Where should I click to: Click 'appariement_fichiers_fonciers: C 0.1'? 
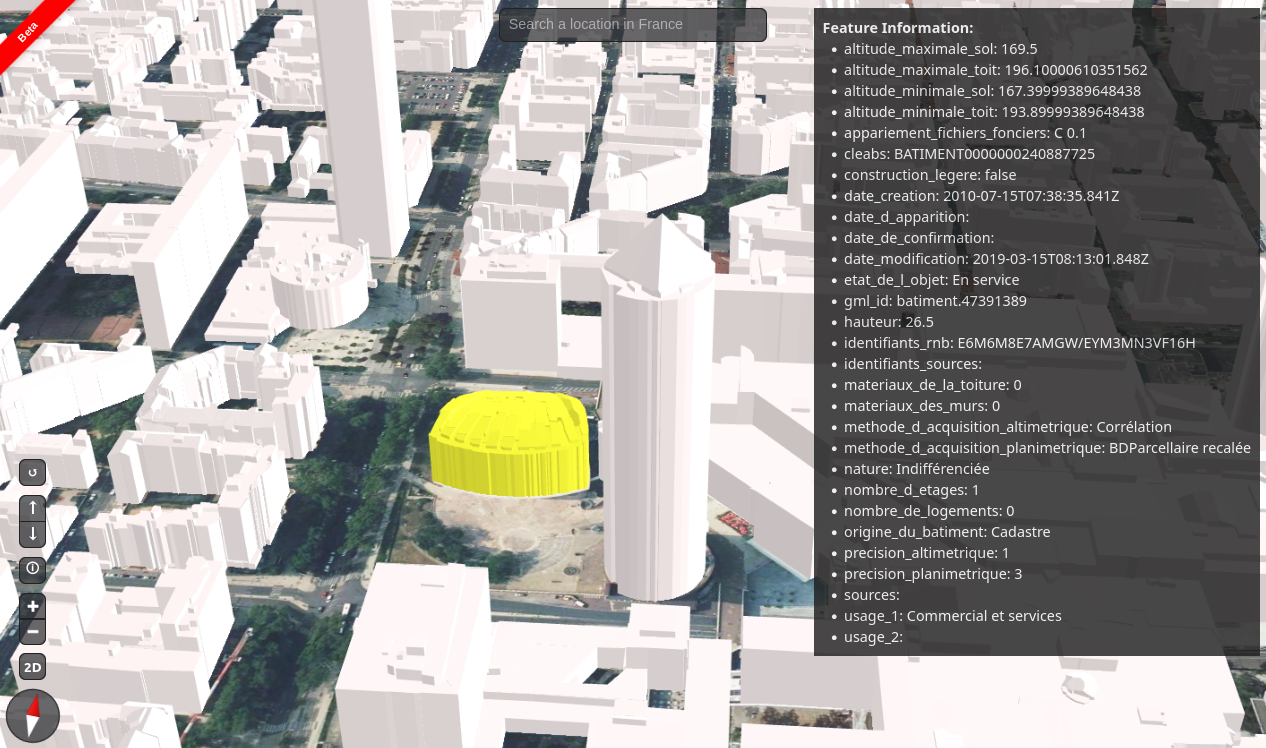point(965,133)
